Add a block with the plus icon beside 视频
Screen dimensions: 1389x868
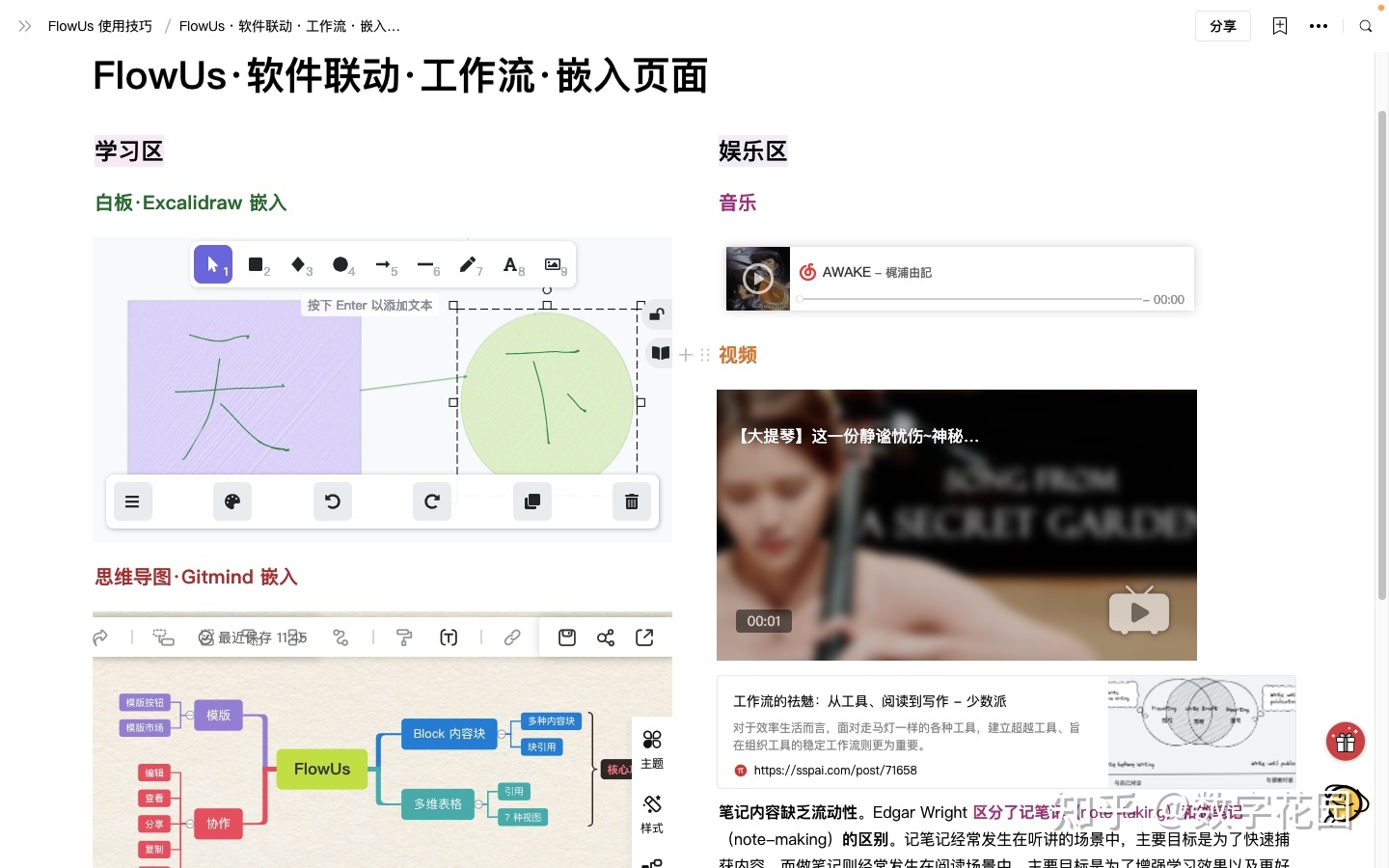pos(686,355)
